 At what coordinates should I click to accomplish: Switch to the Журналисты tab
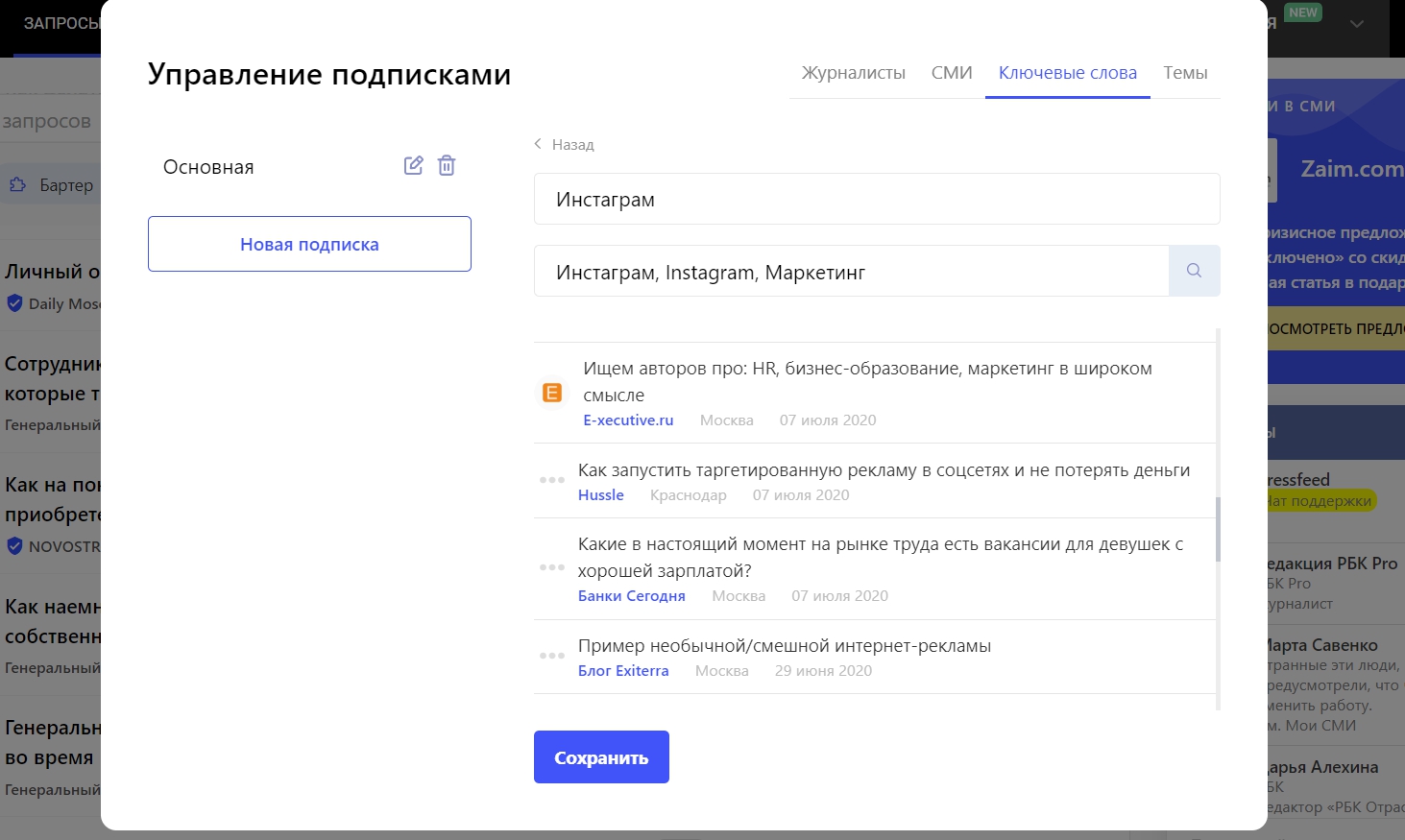pyautogui.click(x=853, y=73)
